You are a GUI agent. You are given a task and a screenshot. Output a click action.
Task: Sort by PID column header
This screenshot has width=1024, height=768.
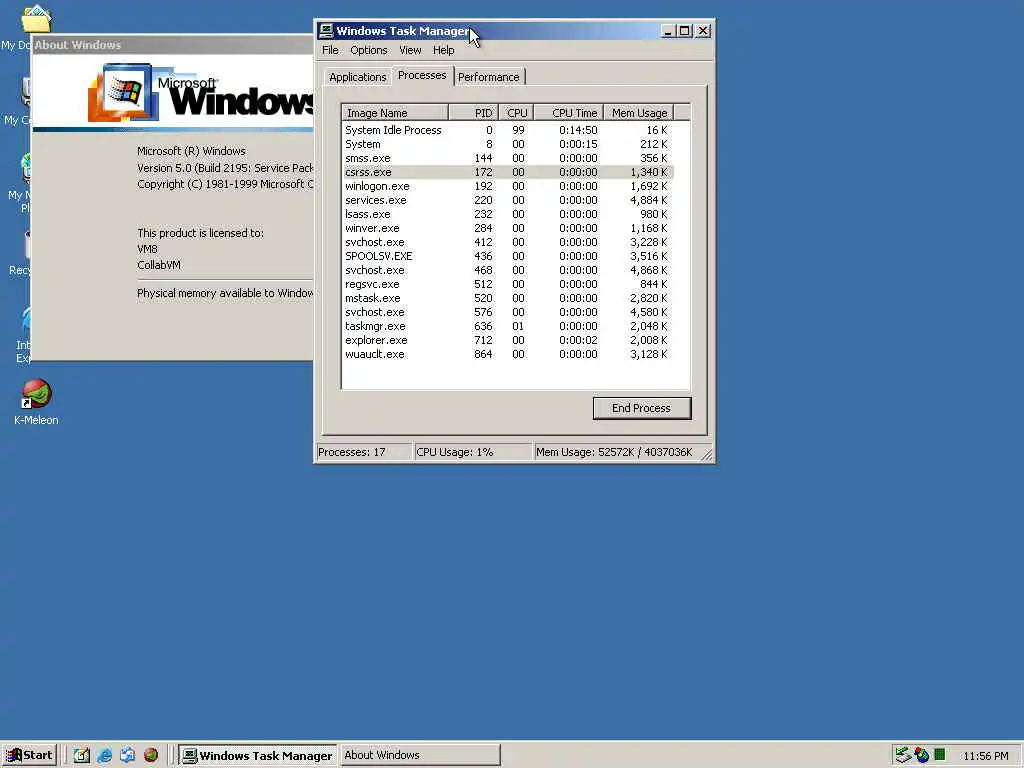point(473,113)
